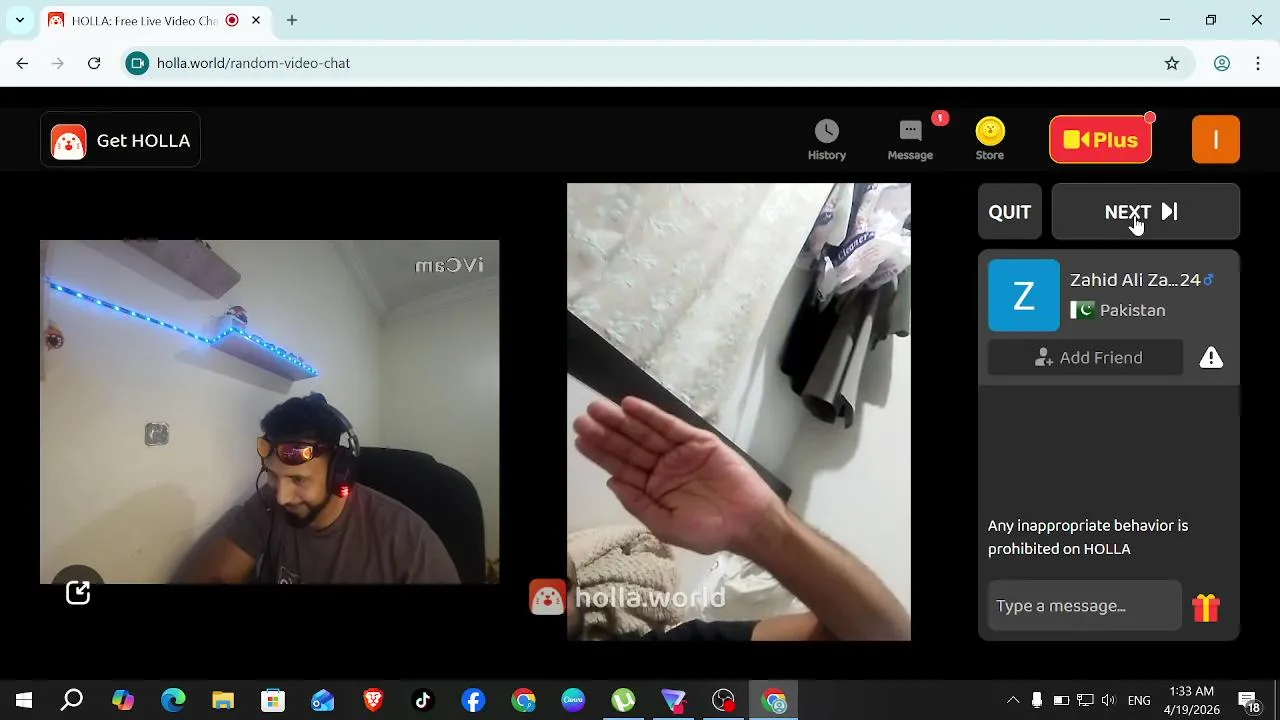Open the tab search dropdown arrow
The image size is (1280, 720).
tap(19, 20)
